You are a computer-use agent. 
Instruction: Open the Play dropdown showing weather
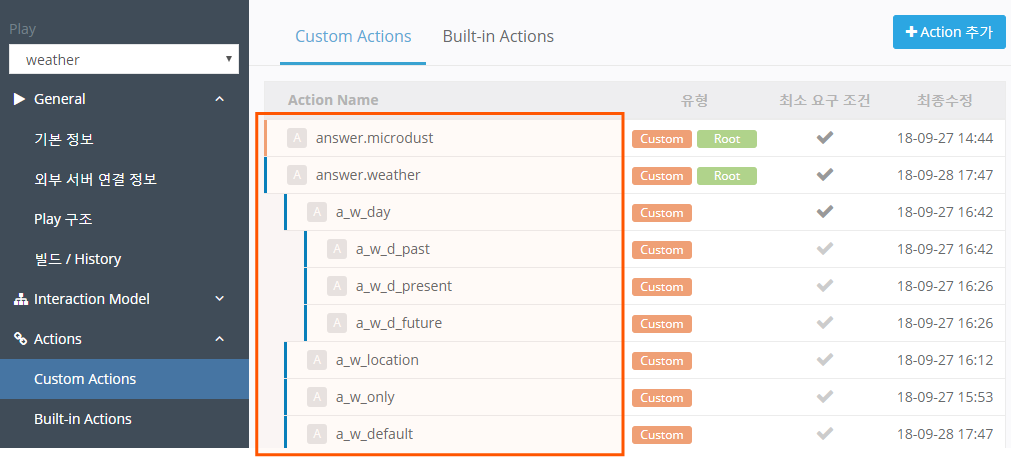[x=124, y=60]
